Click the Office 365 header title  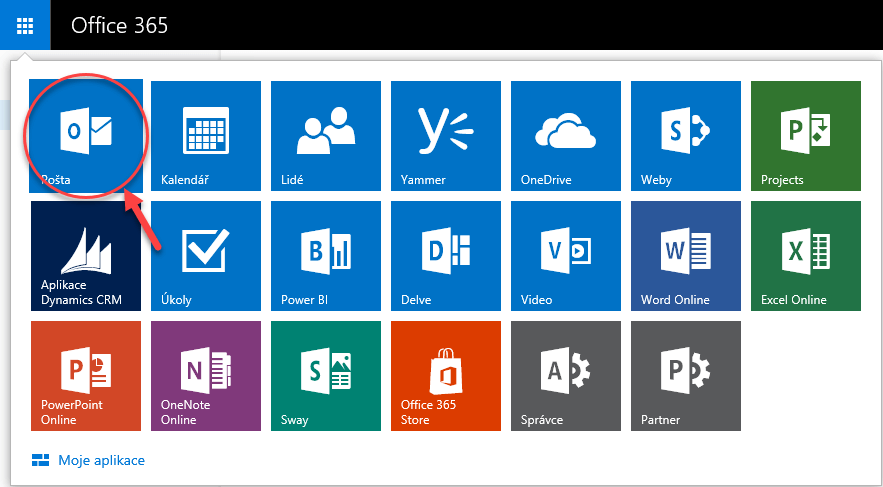pyautogui.click(x=119, y=25)
